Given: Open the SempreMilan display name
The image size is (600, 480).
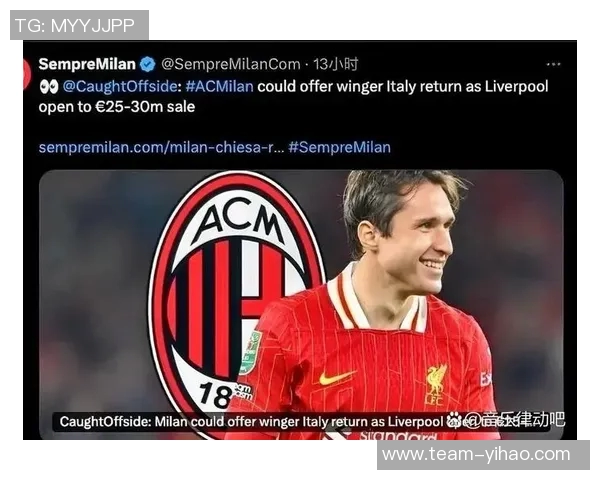Looking at the screenshot, I should pos(87,64).
